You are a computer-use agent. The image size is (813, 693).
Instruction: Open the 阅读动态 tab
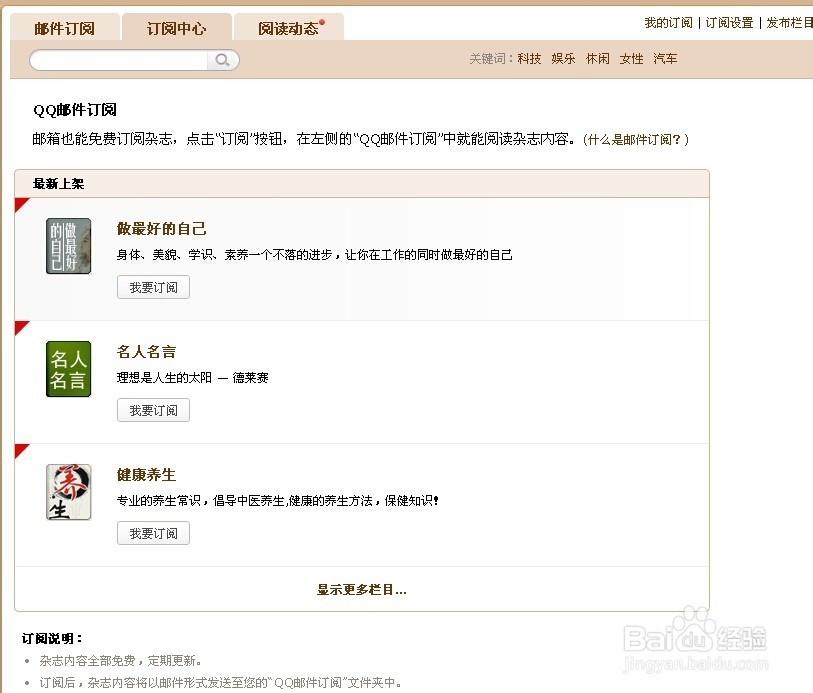click(x=289, y=28)
